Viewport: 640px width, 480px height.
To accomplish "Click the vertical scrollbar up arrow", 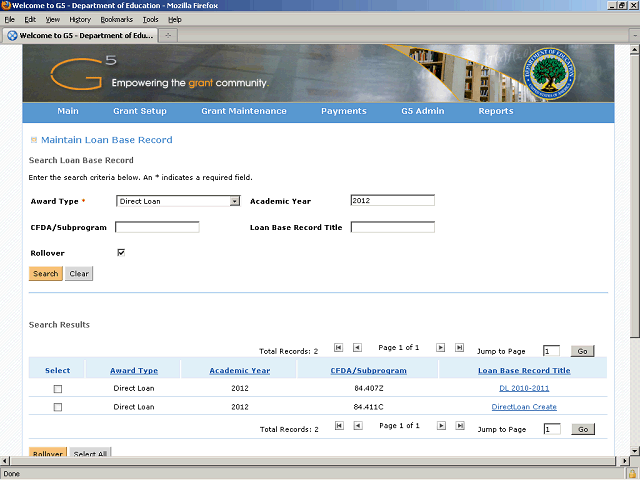I will pos(635,50).
